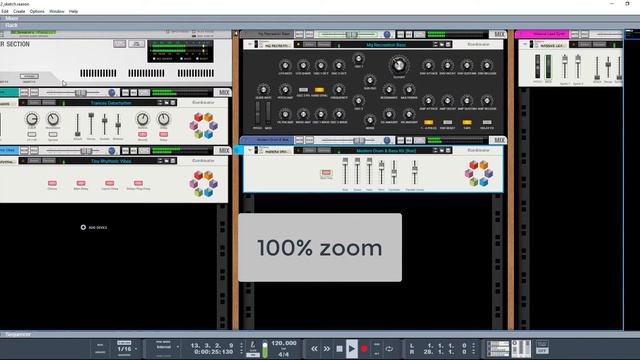
Task: Click the Mg Recreation Bass patch name display
Action: (x=386, y=44)
